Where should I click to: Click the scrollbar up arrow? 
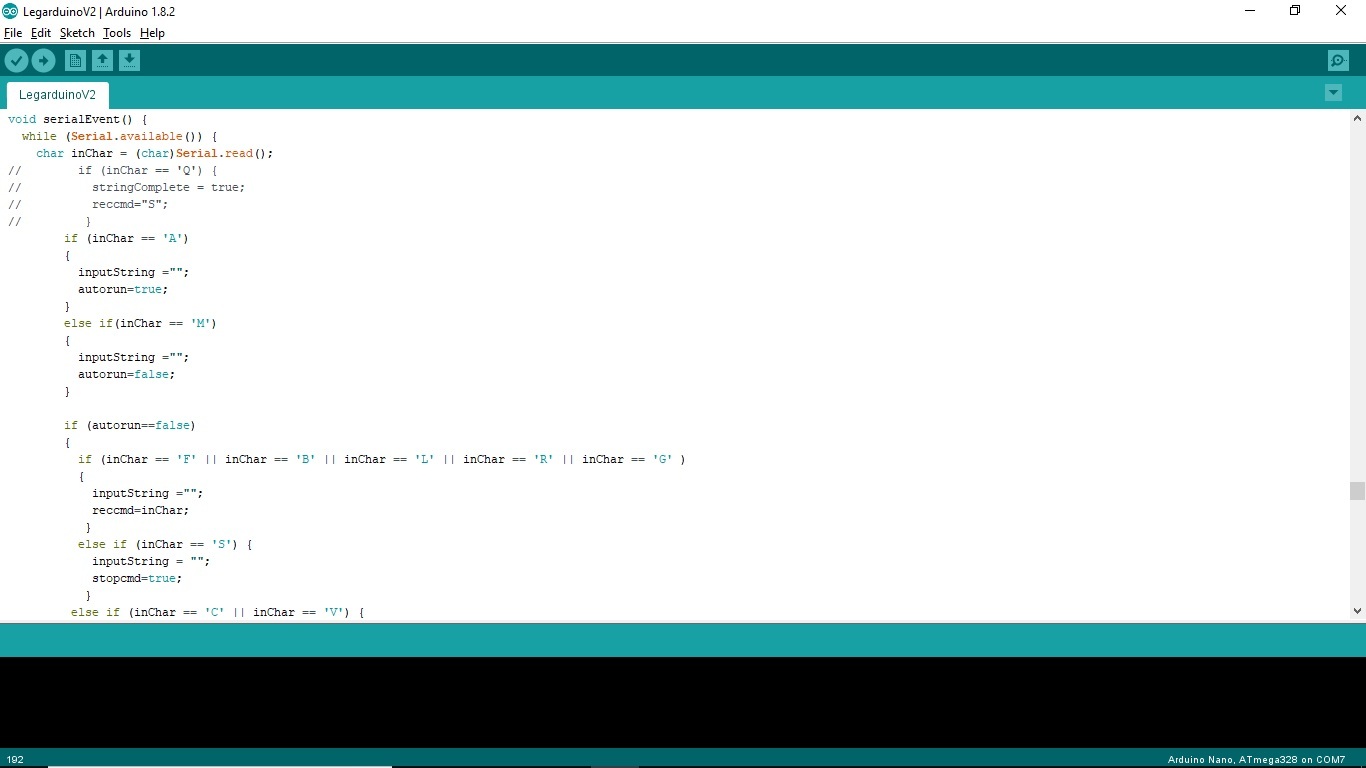click(x=1357, y=117)
